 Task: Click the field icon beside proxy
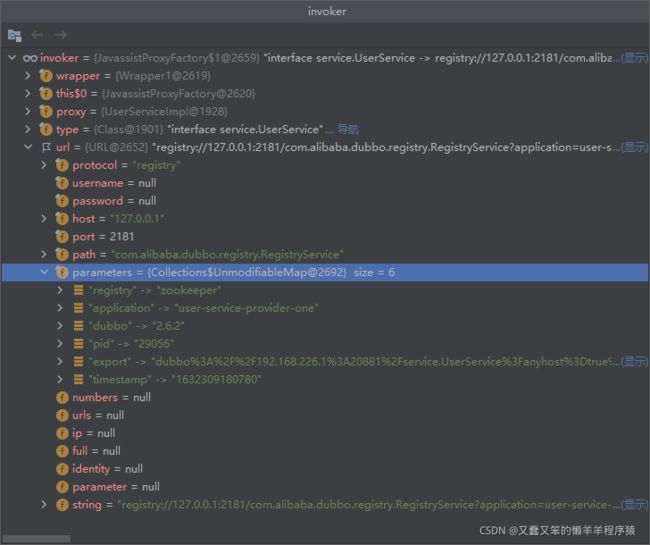point(46,111)
